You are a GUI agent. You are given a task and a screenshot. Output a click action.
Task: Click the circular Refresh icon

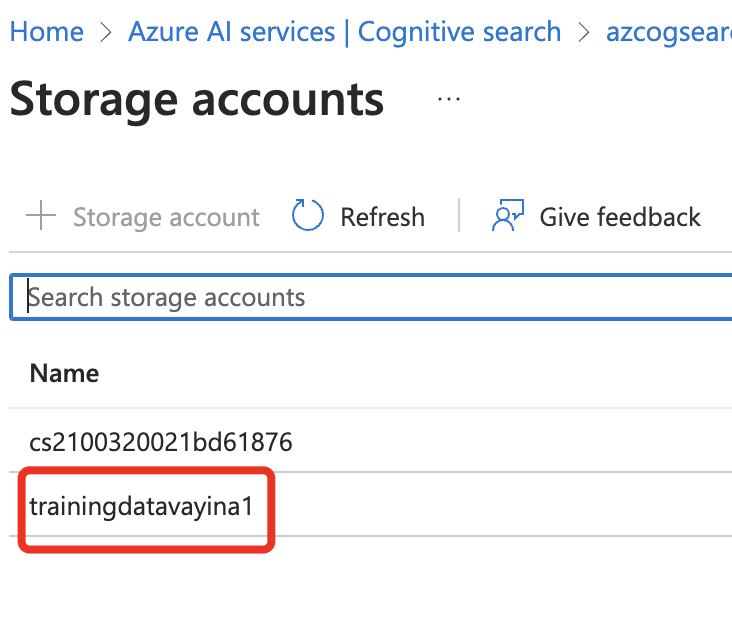(x=307, y=215)
